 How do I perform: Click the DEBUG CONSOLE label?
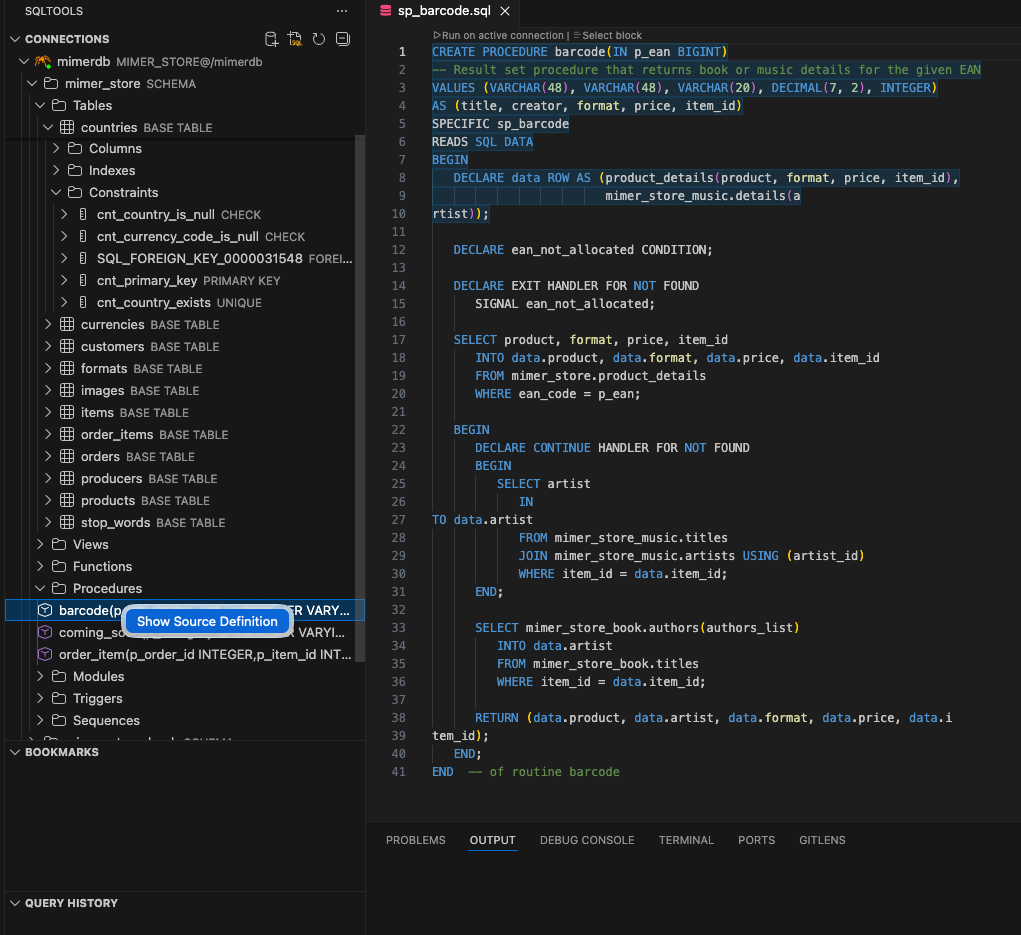tap(587, 840)
